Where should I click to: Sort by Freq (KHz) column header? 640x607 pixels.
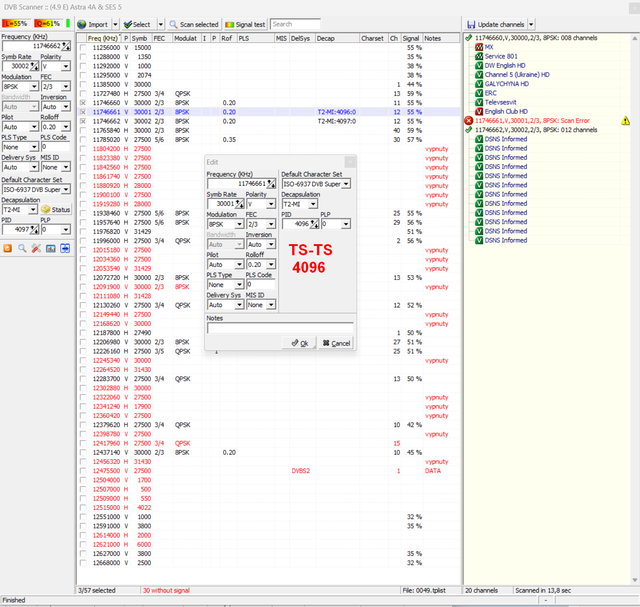pos(104,38)
